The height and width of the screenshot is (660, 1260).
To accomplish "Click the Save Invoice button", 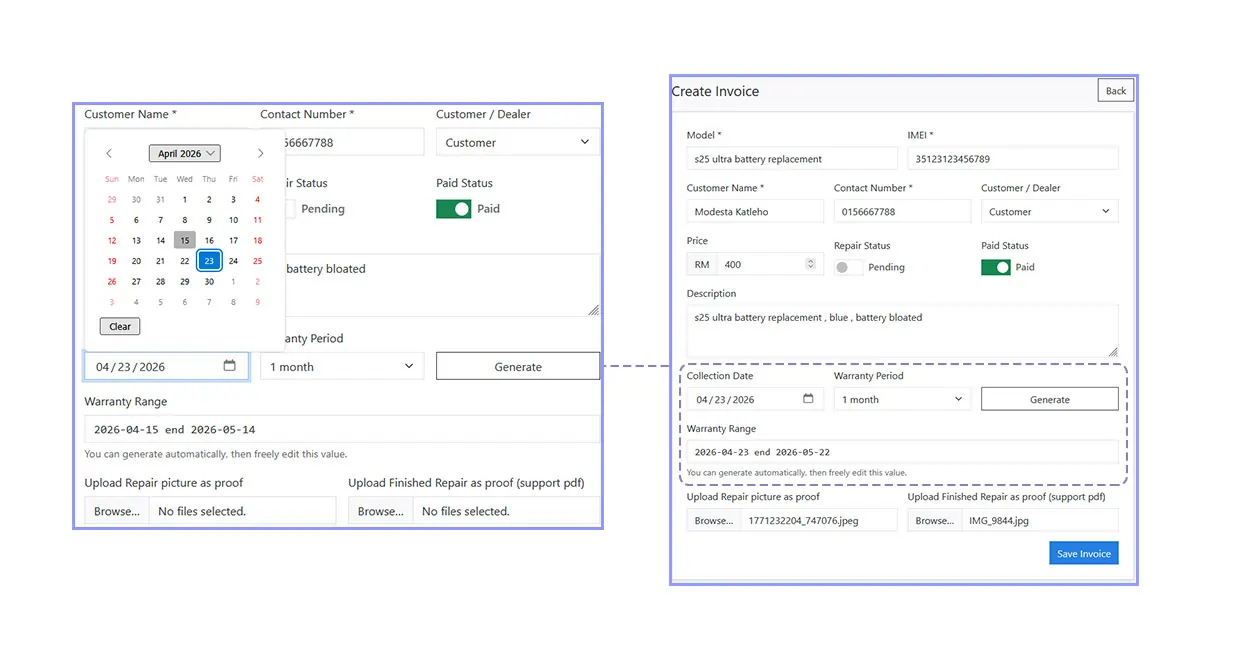I will click(x=1083, y=552).
